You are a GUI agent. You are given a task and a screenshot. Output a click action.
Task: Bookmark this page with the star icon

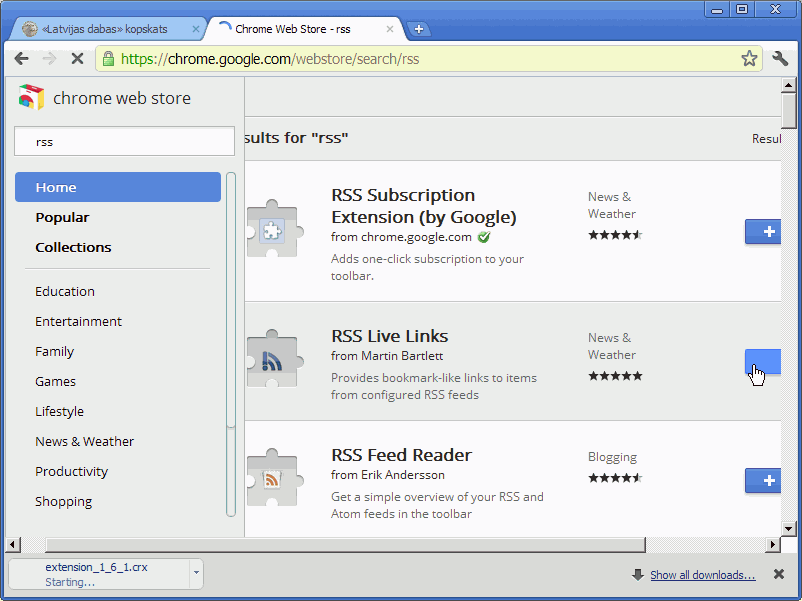tap(749, 59)
